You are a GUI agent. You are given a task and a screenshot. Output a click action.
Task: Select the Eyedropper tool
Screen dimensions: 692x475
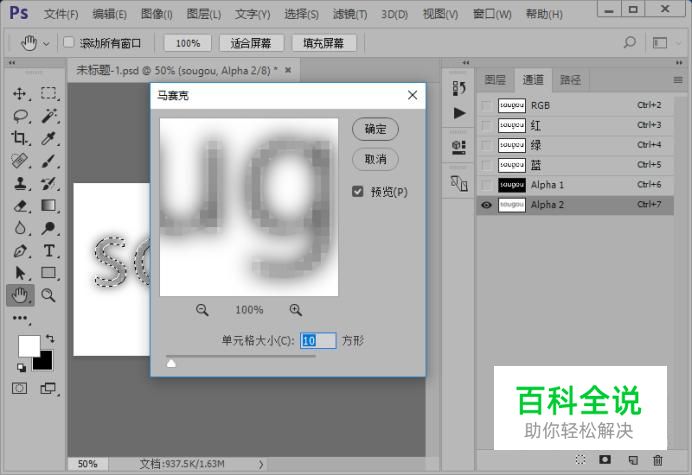pos(48,138)
